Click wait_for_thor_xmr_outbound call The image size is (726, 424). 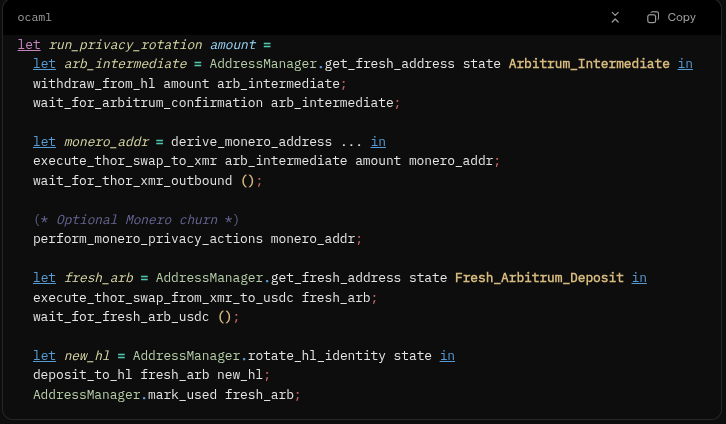(x=132, y=181)
